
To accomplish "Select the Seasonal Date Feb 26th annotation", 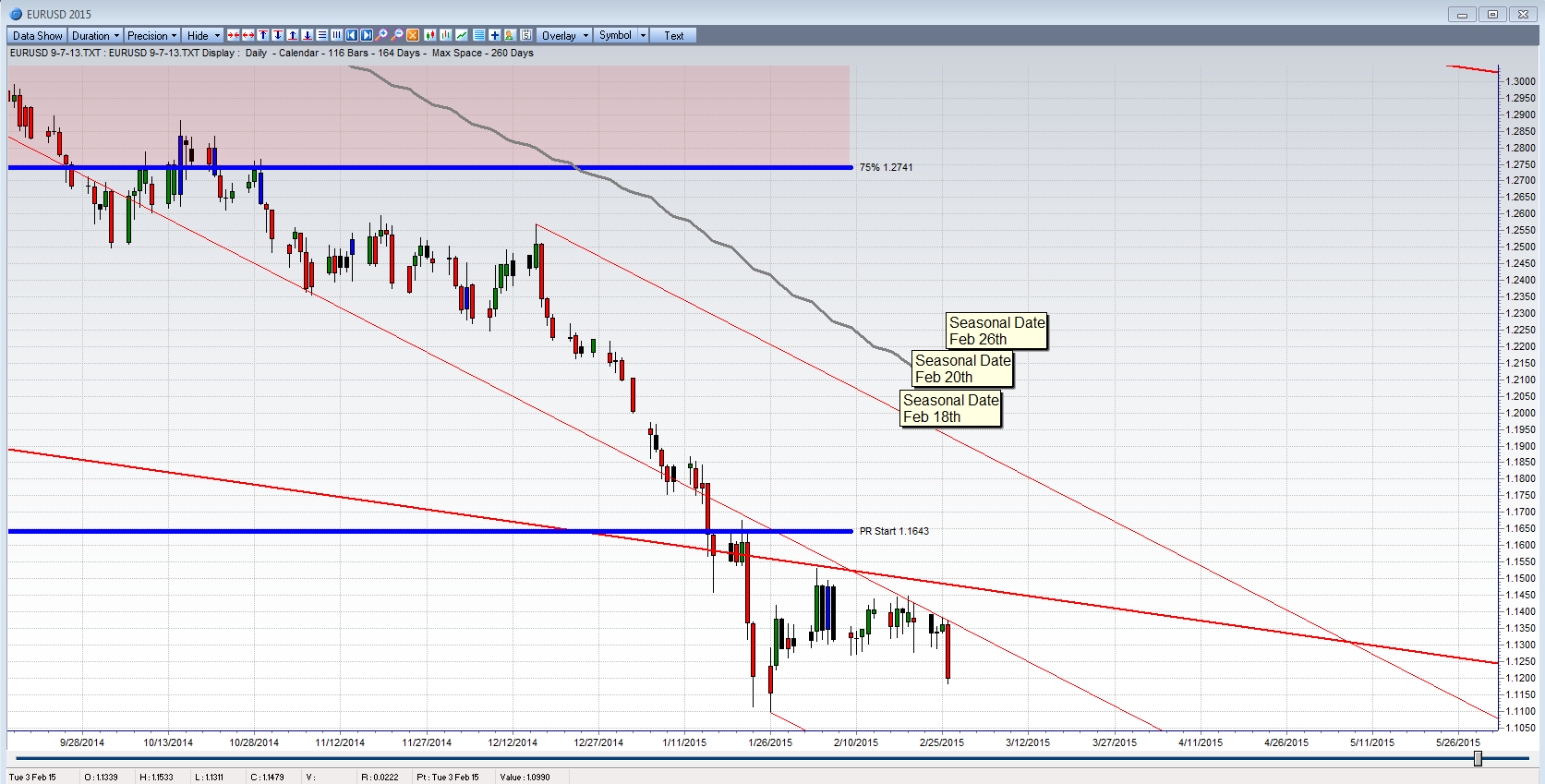I will pos(997,331).
